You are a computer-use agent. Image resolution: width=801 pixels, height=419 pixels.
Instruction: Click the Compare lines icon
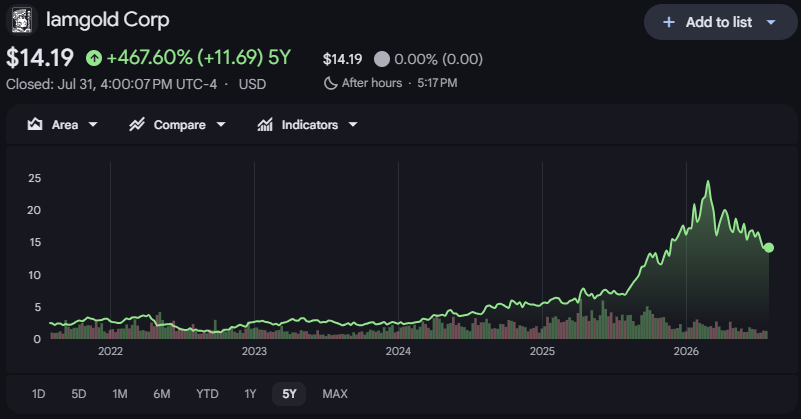coord(136,124)
